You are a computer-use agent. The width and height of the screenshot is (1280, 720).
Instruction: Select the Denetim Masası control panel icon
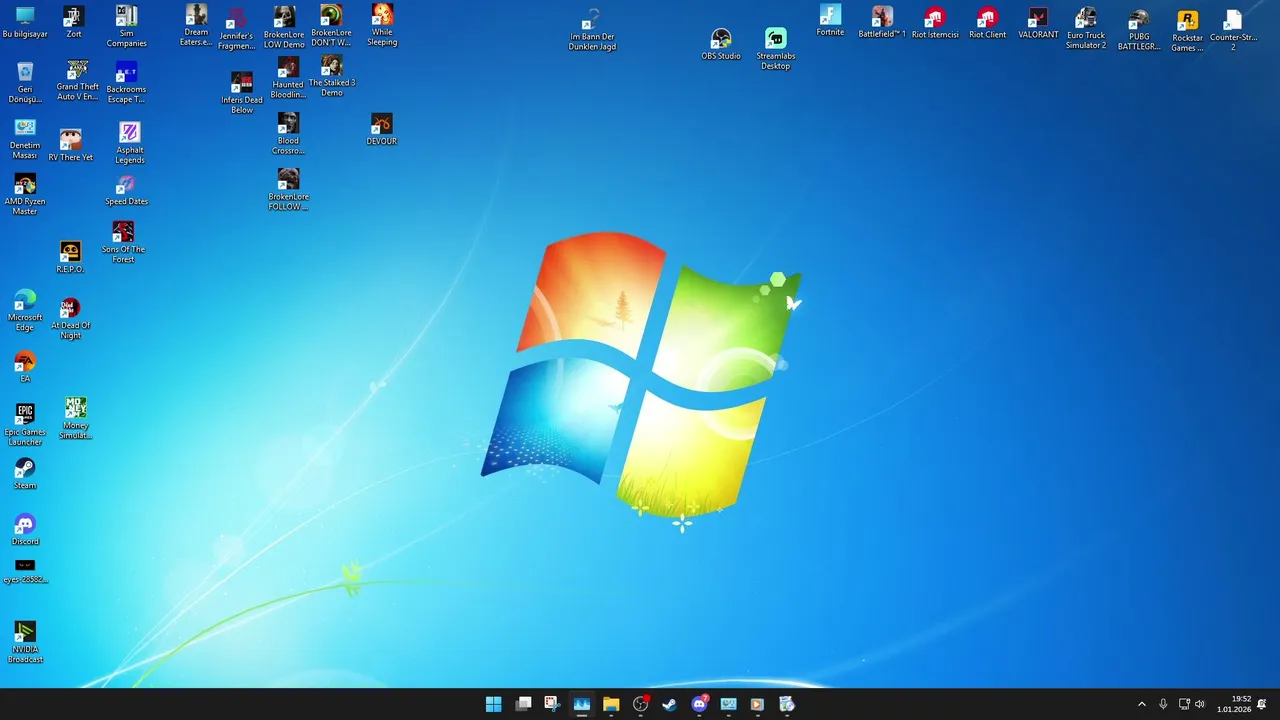tap(25, 138)
